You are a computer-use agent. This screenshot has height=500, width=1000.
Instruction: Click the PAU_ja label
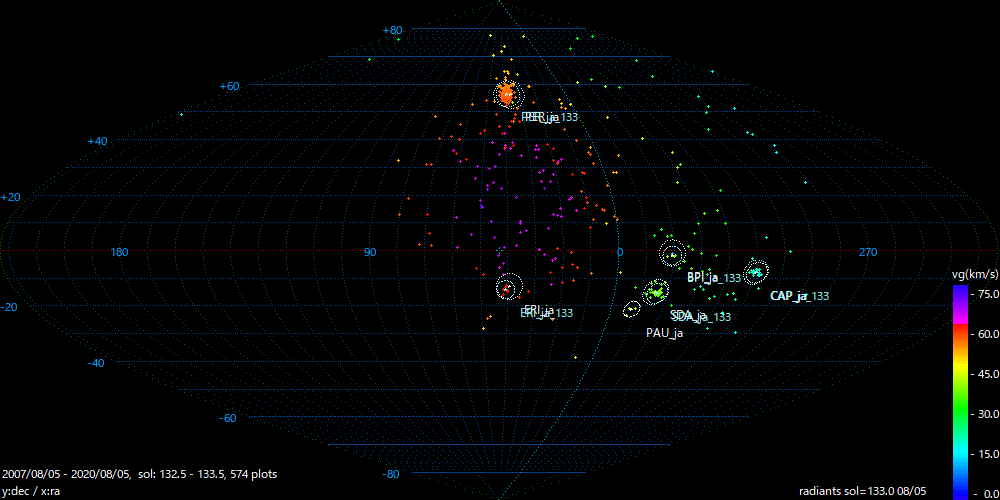(x=664, y=333)
